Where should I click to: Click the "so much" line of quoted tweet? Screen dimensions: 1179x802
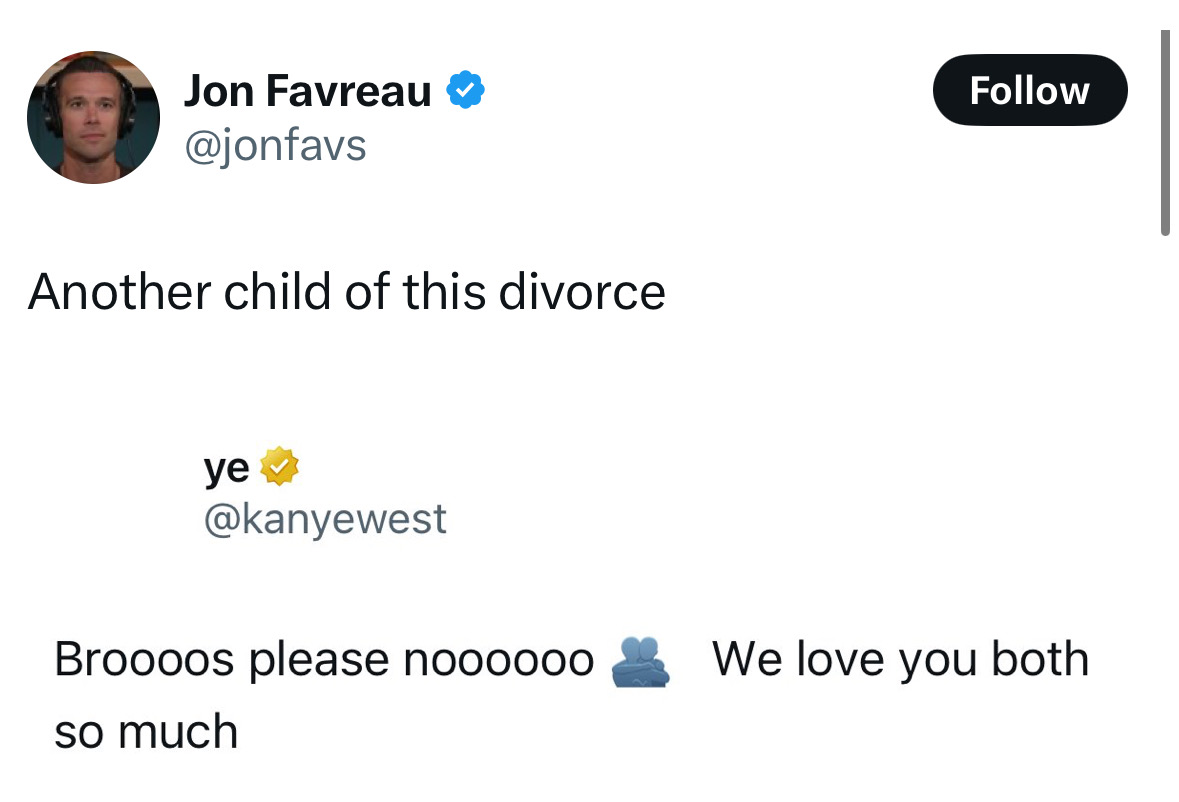click(x=146, y=731)
